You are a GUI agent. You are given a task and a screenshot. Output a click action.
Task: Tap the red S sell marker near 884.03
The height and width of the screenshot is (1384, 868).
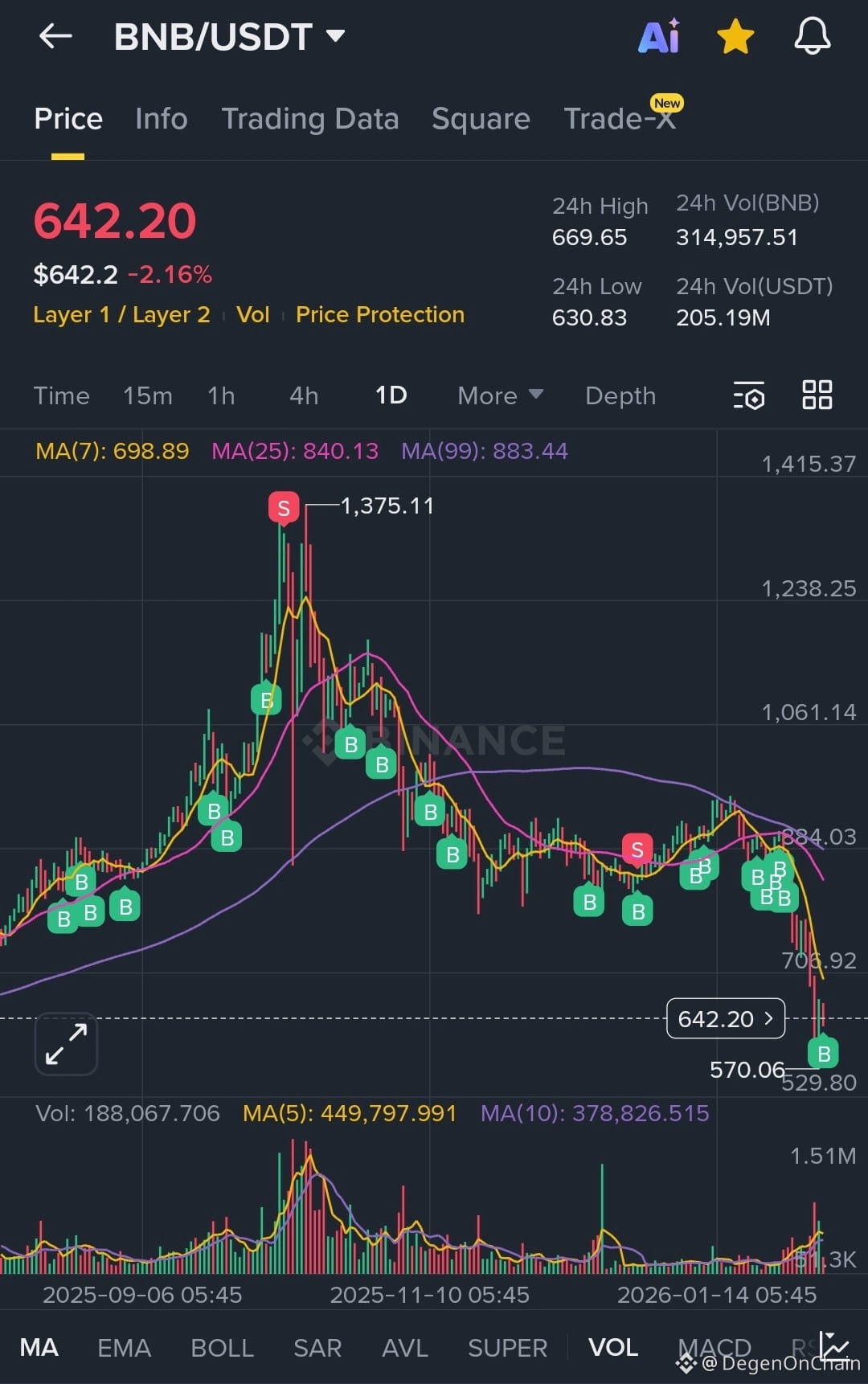click(637, 850)
